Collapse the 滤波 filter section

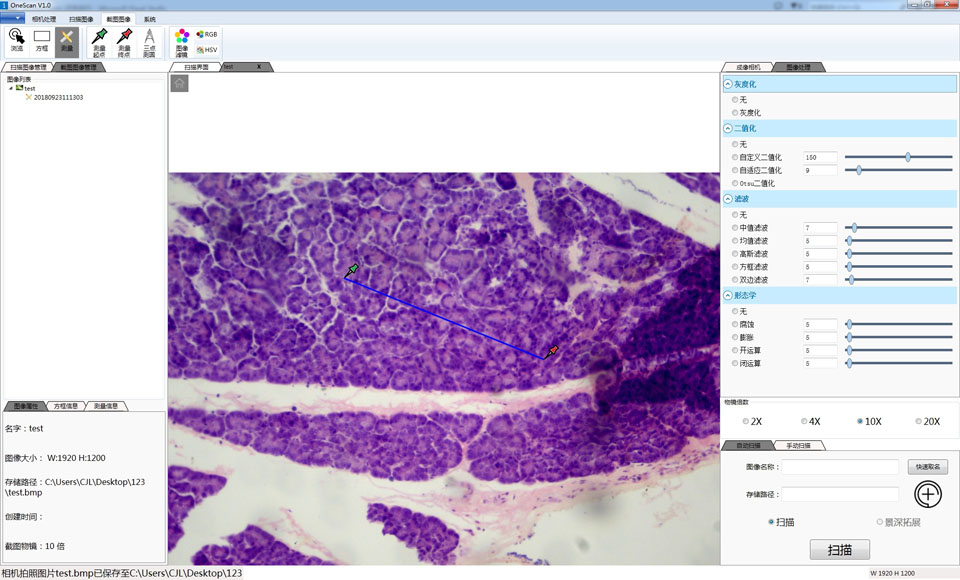click(728, 199)
